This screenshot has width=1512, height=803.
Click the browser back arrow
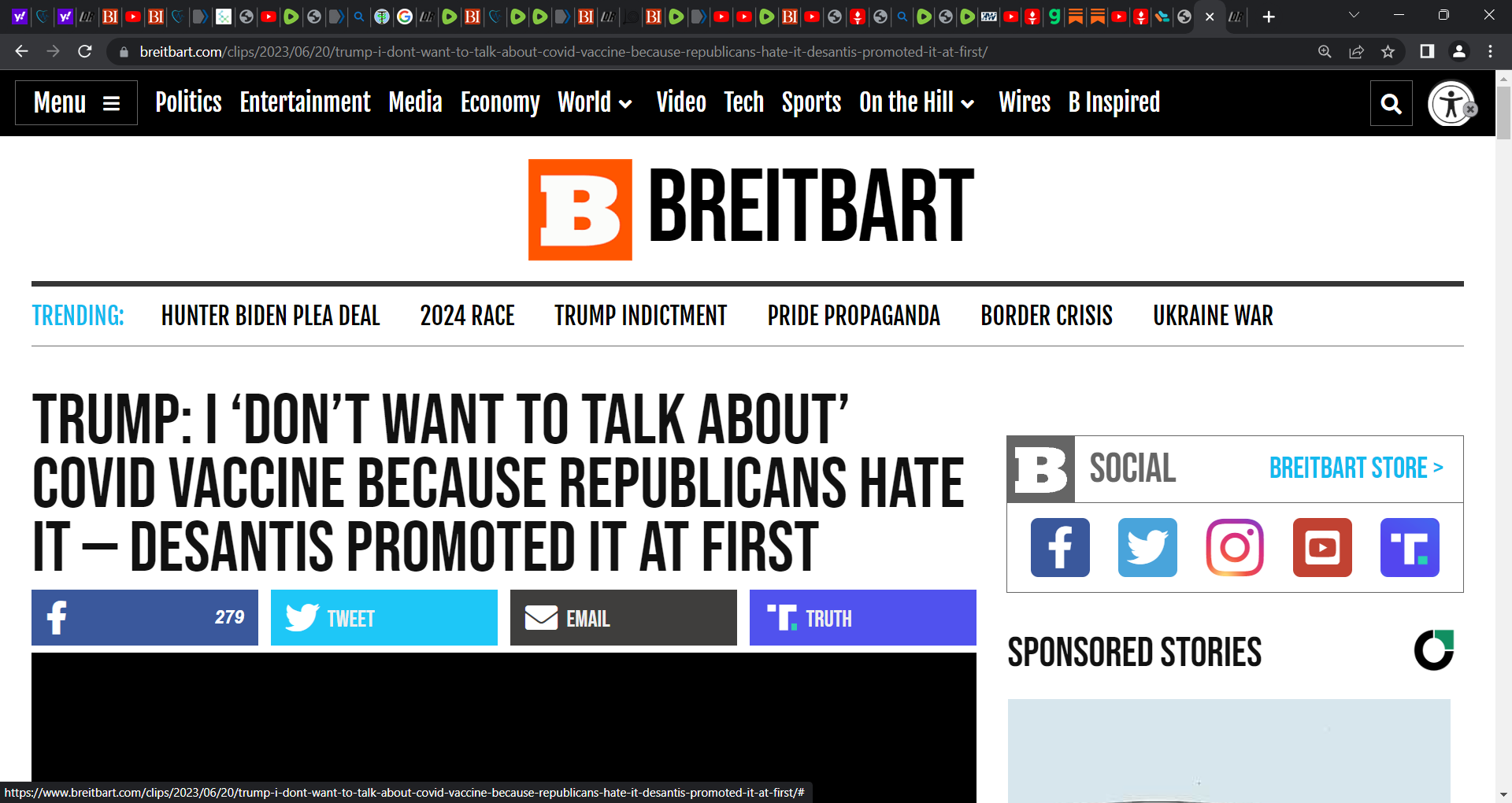click(x=21, y=51)
